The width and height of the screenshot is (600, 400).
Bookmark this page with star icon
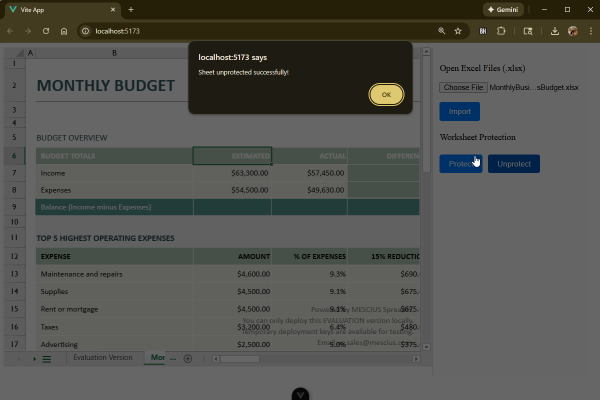tap(458, 31)
